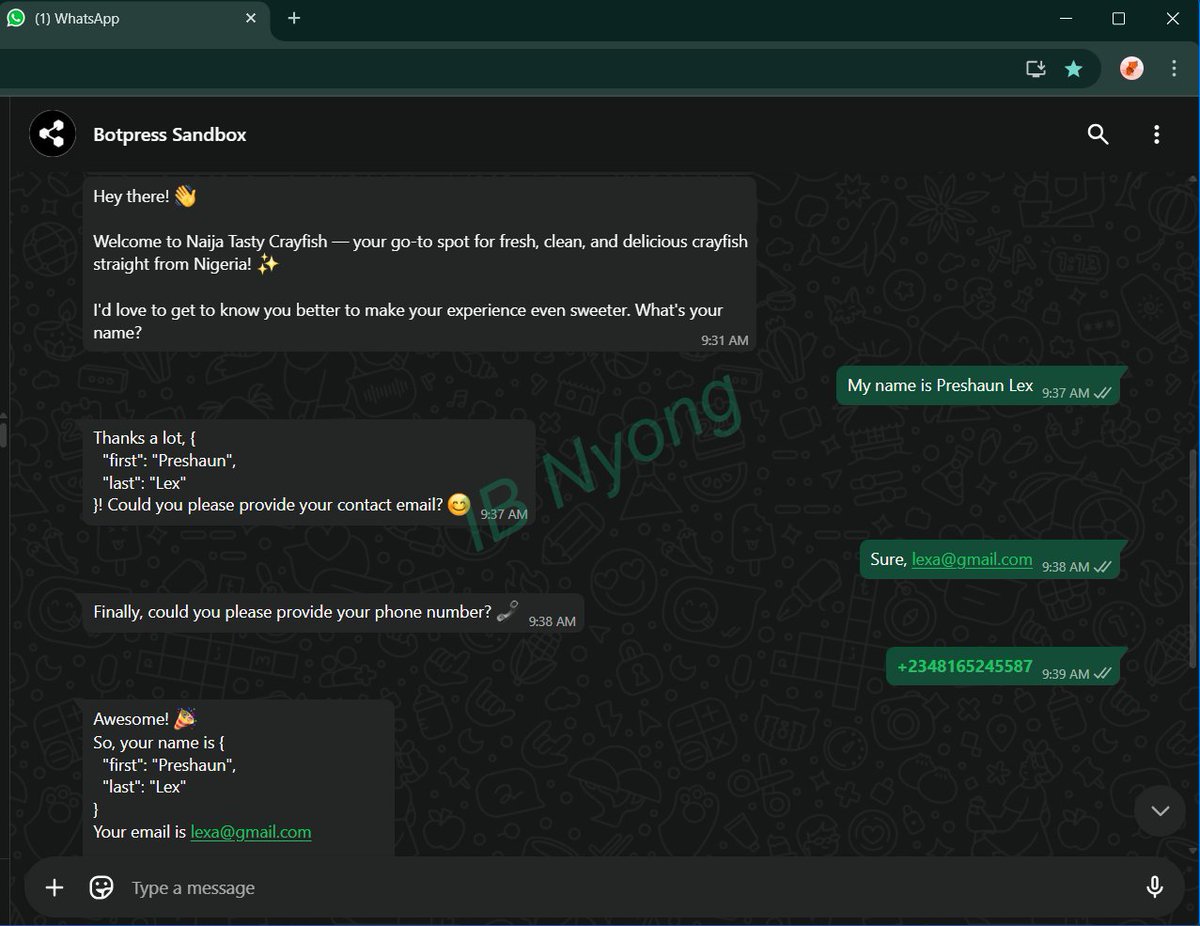Click the scroll-to-bottom chevron in the chat

click(1159, 811)
